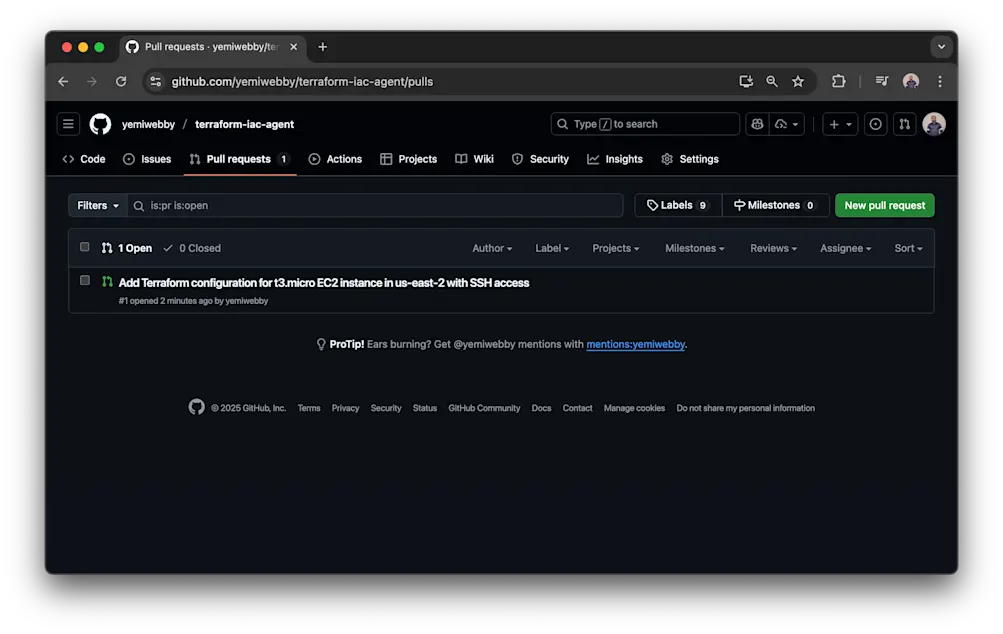Open the browser extensions puzzle icon
The image size is (1003, 634).
[838, 81]
